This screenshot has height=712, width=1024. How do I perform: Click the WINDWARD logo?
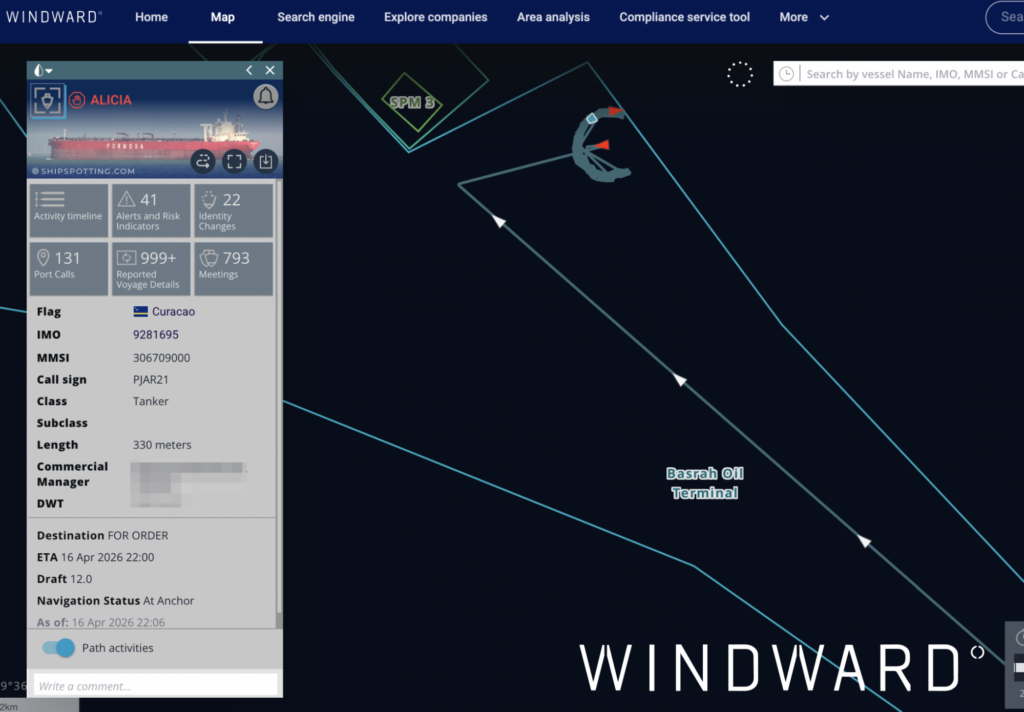tap(54, 16)
